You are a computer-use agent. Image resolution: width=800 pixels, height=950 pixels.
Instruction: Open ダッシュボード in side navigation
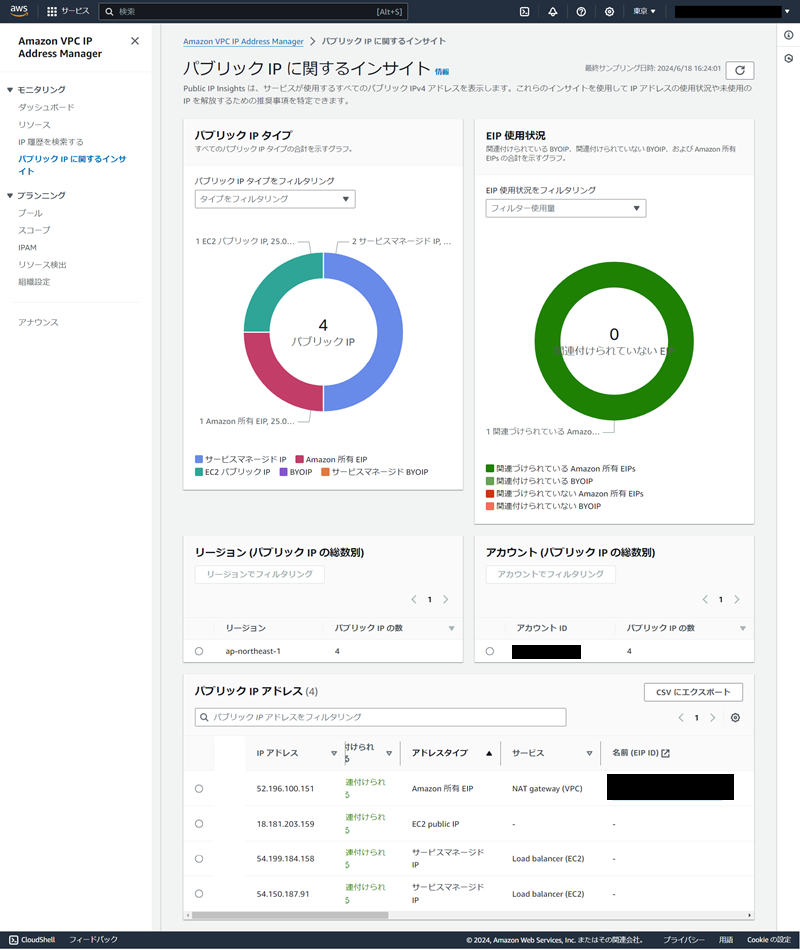pyautogui.click(x=46, y=107)
